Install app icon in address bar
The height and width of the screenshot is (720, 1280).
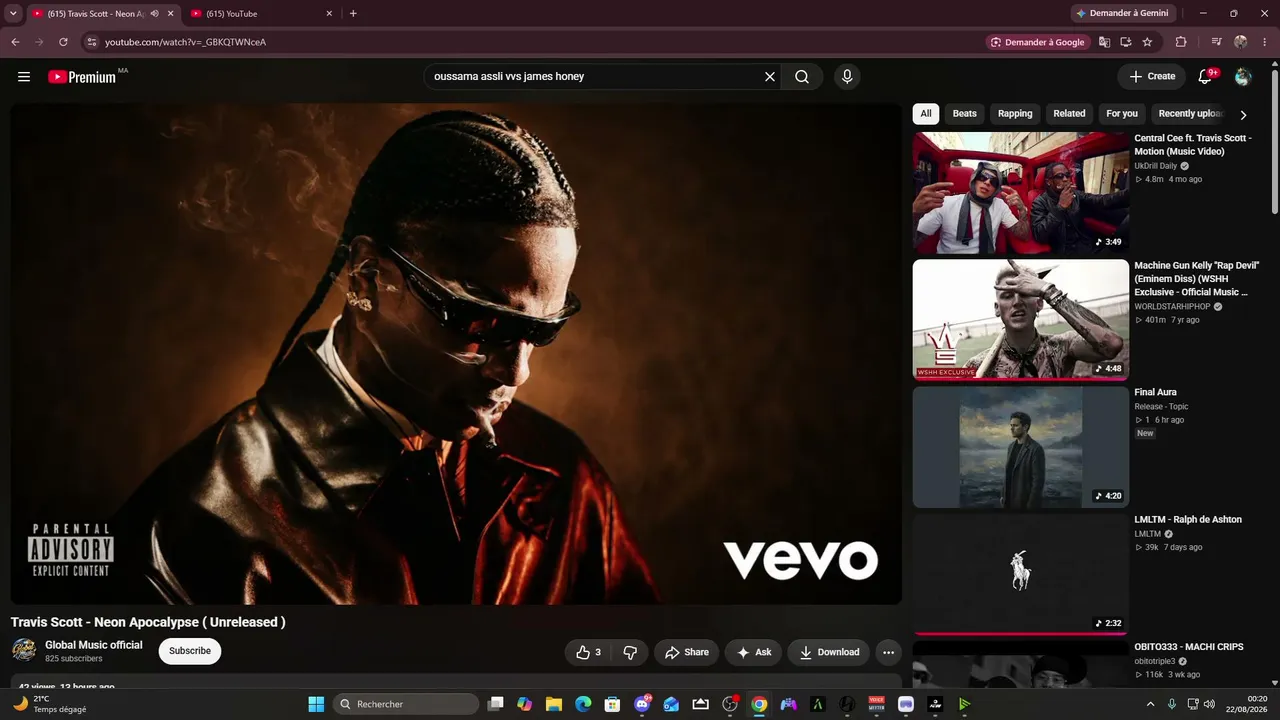tap(1125, 42)
